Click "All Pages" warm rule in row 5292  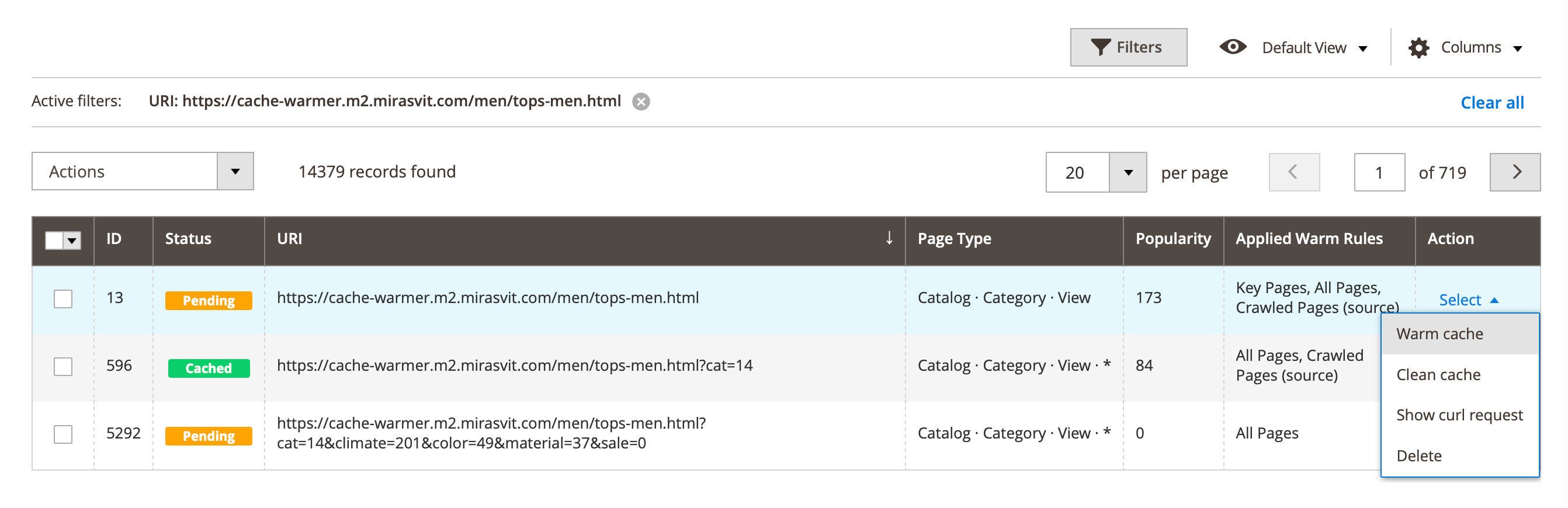(1266, 433)
